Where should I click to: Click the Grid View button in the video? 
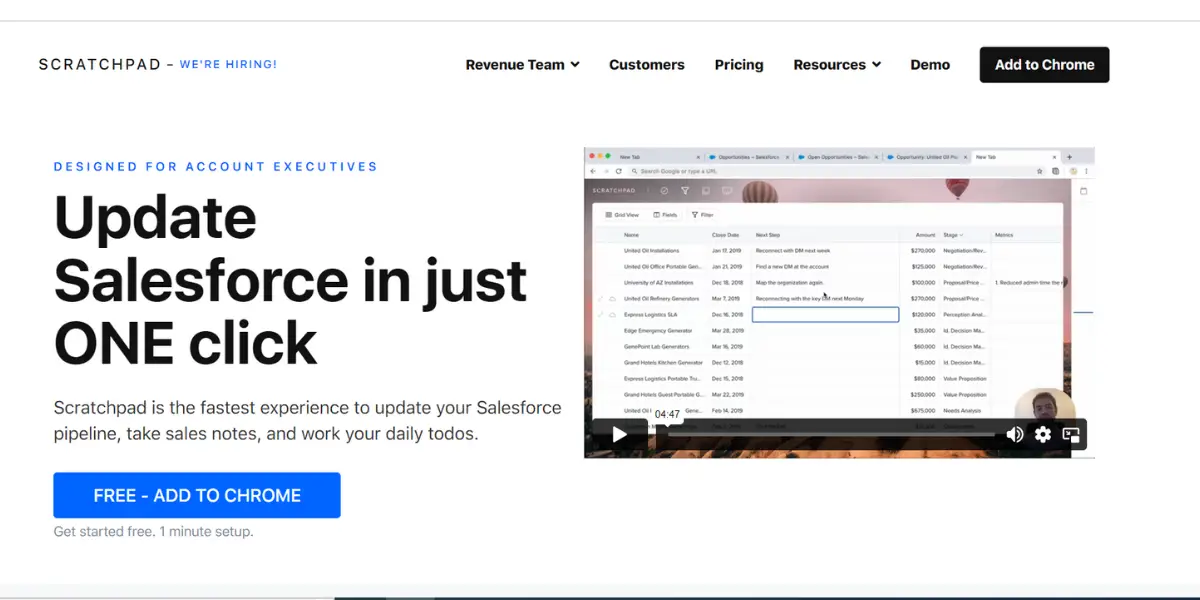622,215
